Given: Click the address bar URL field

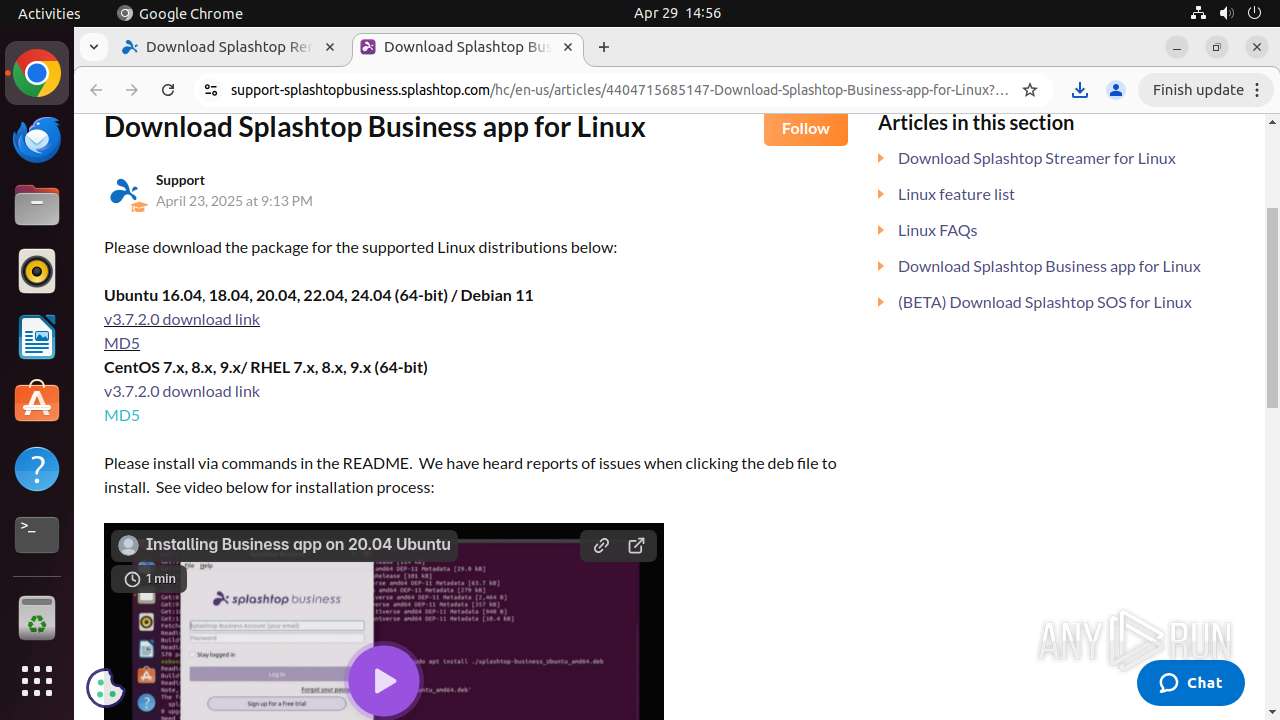Looking at the screenshot, I should (x=620, y=90).
